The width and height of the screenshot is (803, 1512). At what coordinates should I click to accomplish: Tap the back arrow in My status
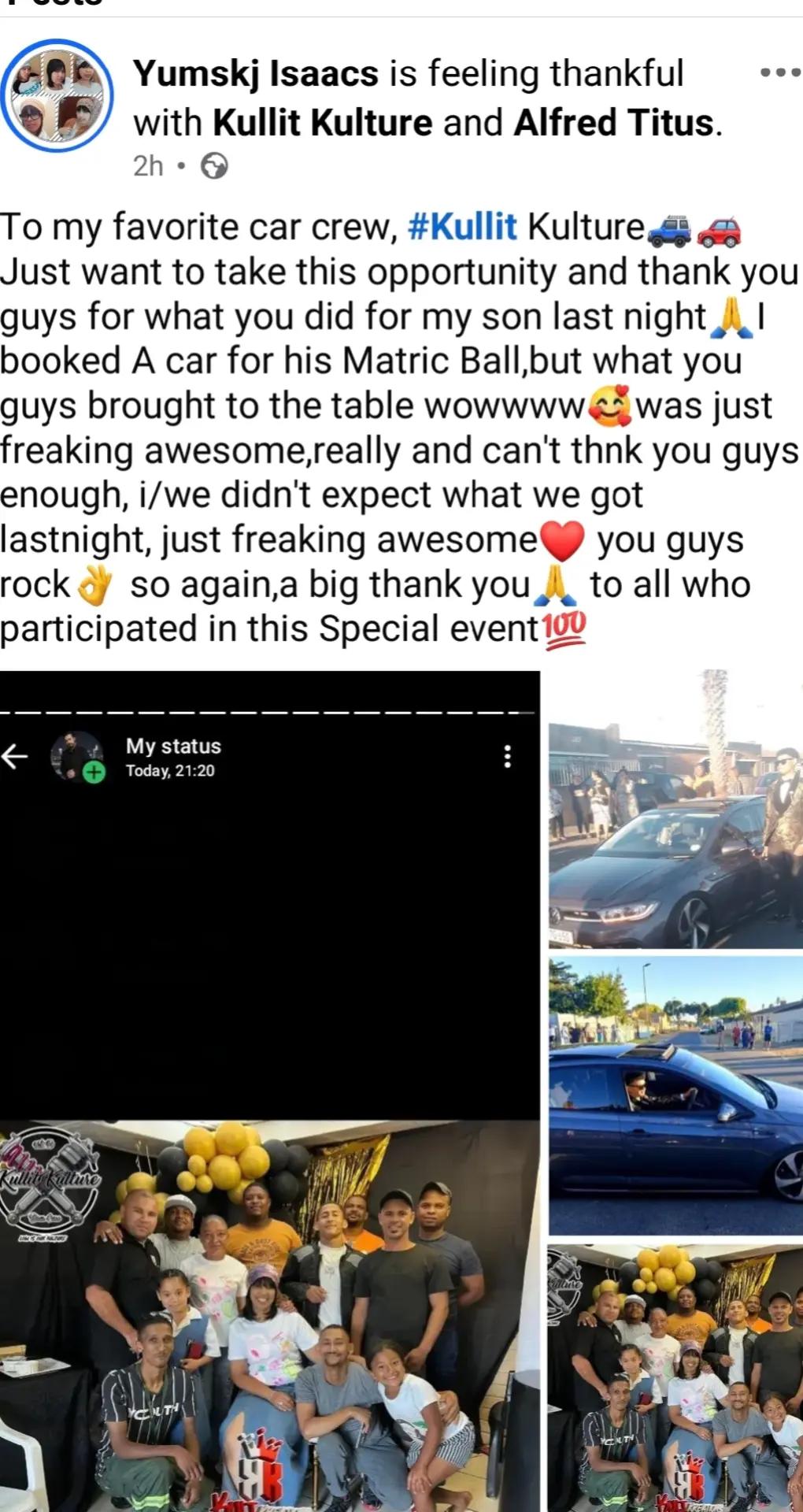(x=14, y=757)
